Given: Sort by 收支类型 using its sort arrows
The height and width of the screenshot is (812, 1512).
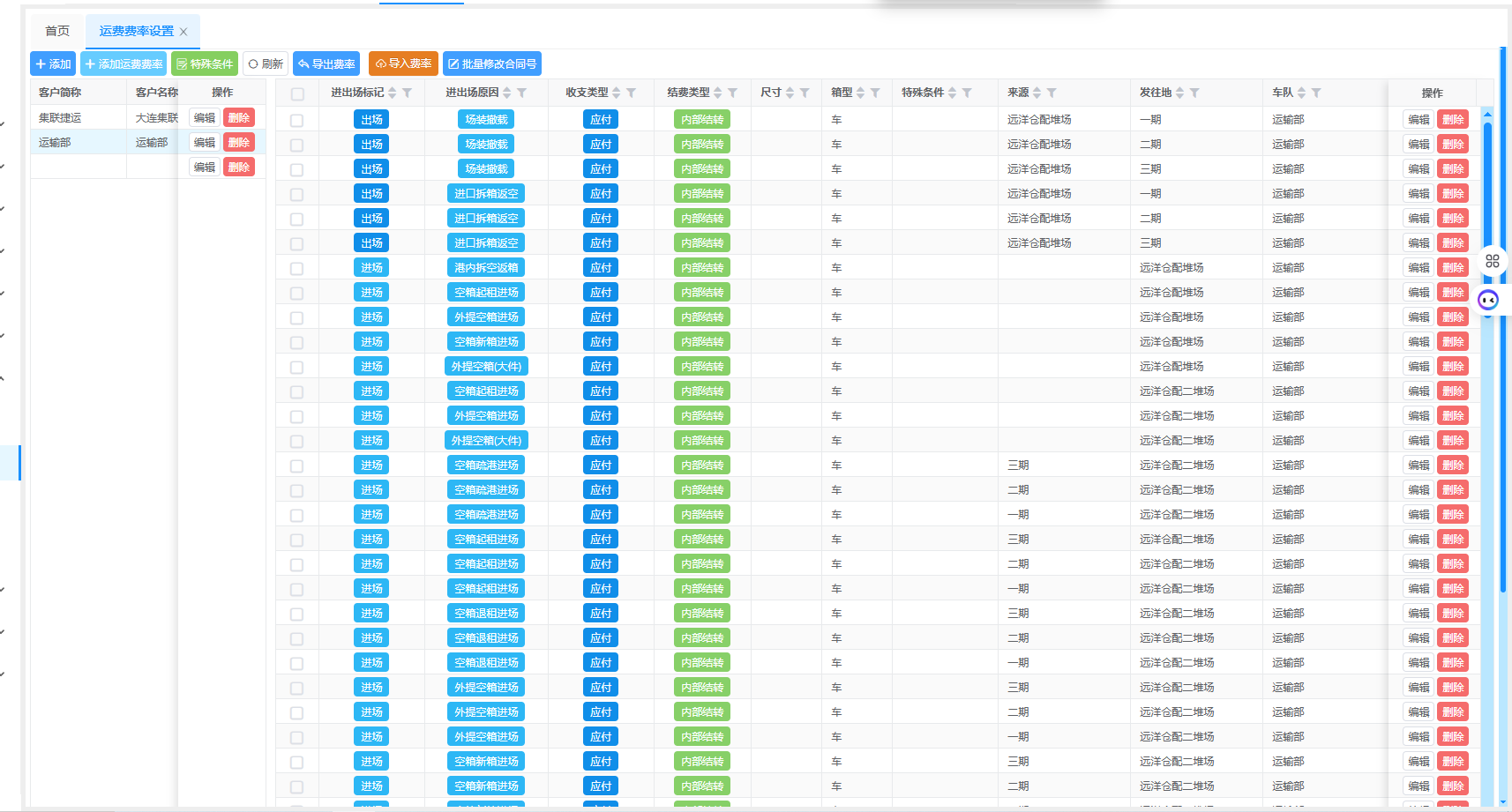Looking at the screenshot, I should 617,93.
